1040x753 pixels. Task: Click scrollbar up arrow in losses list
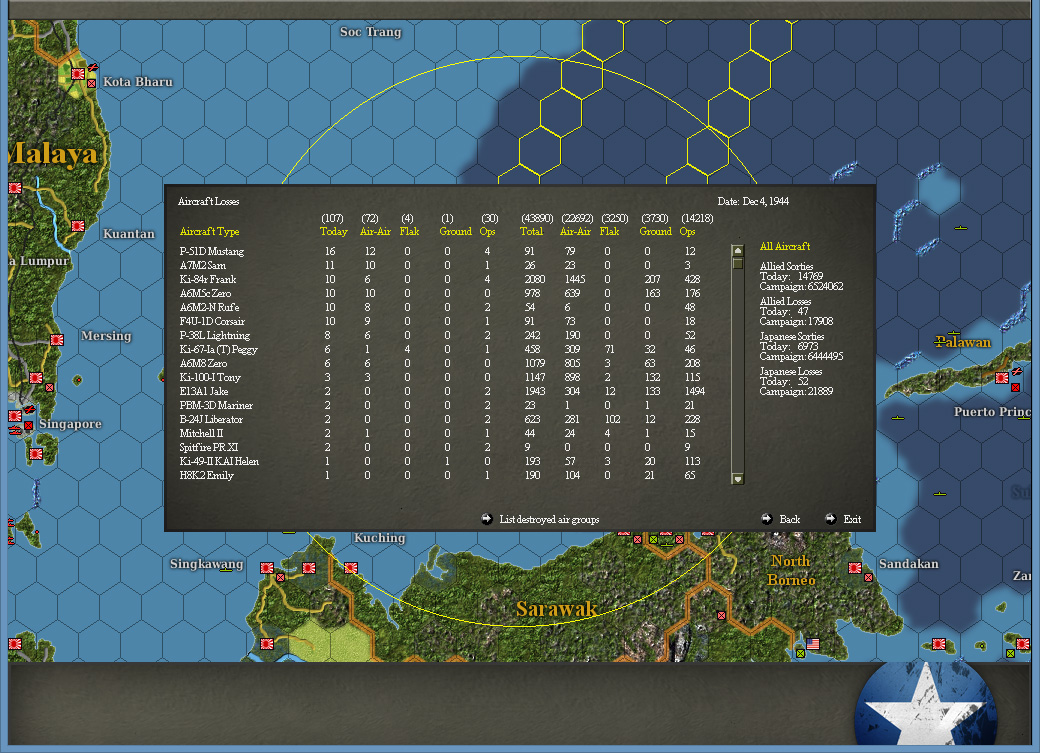tap(738, 251)
